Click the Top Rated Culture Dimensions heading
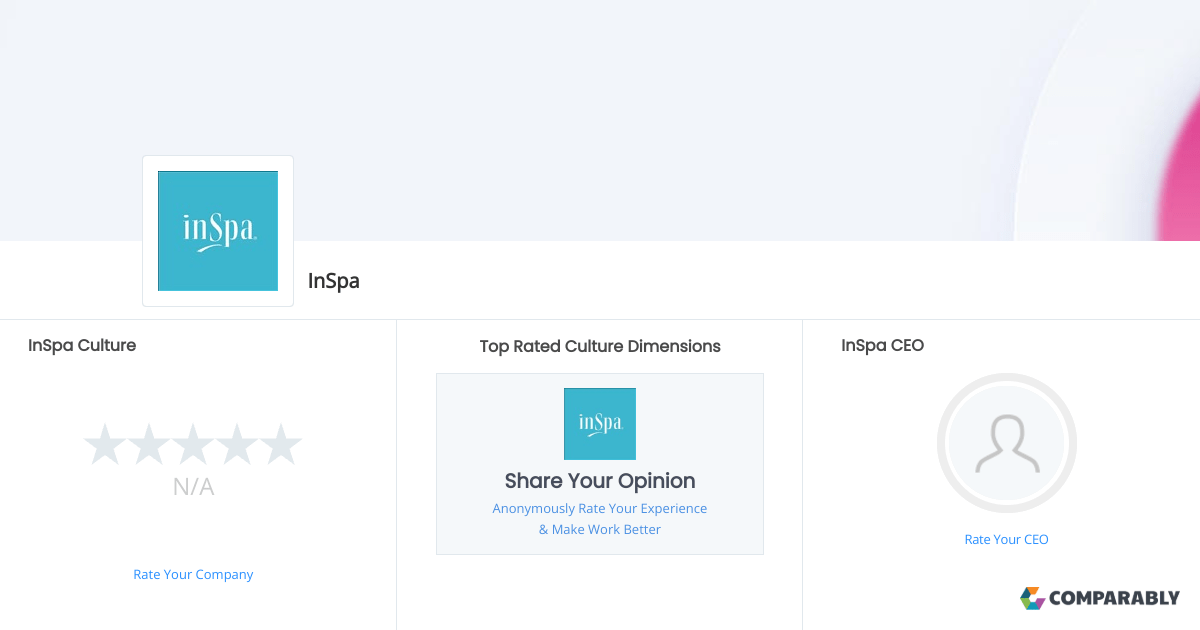This screenshot has height=630, width=1200. point(600,346)
